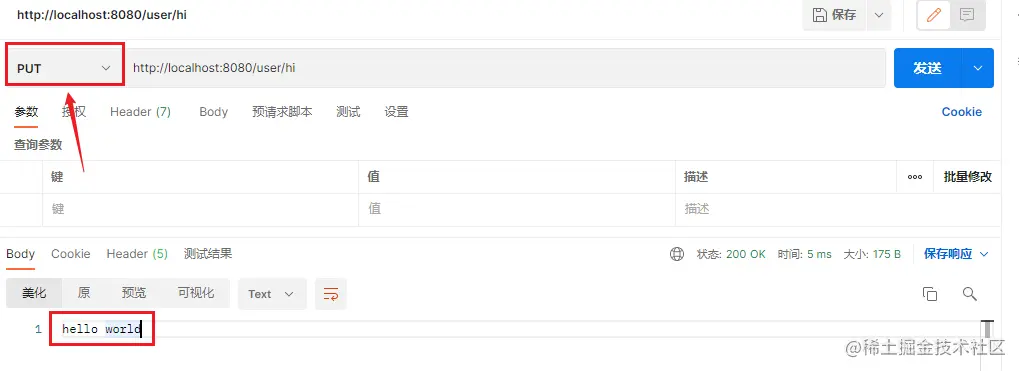Viewport: 1019px width, 371px height.
Task: Open the PUT method dropdown
Action: click(64, 68)
